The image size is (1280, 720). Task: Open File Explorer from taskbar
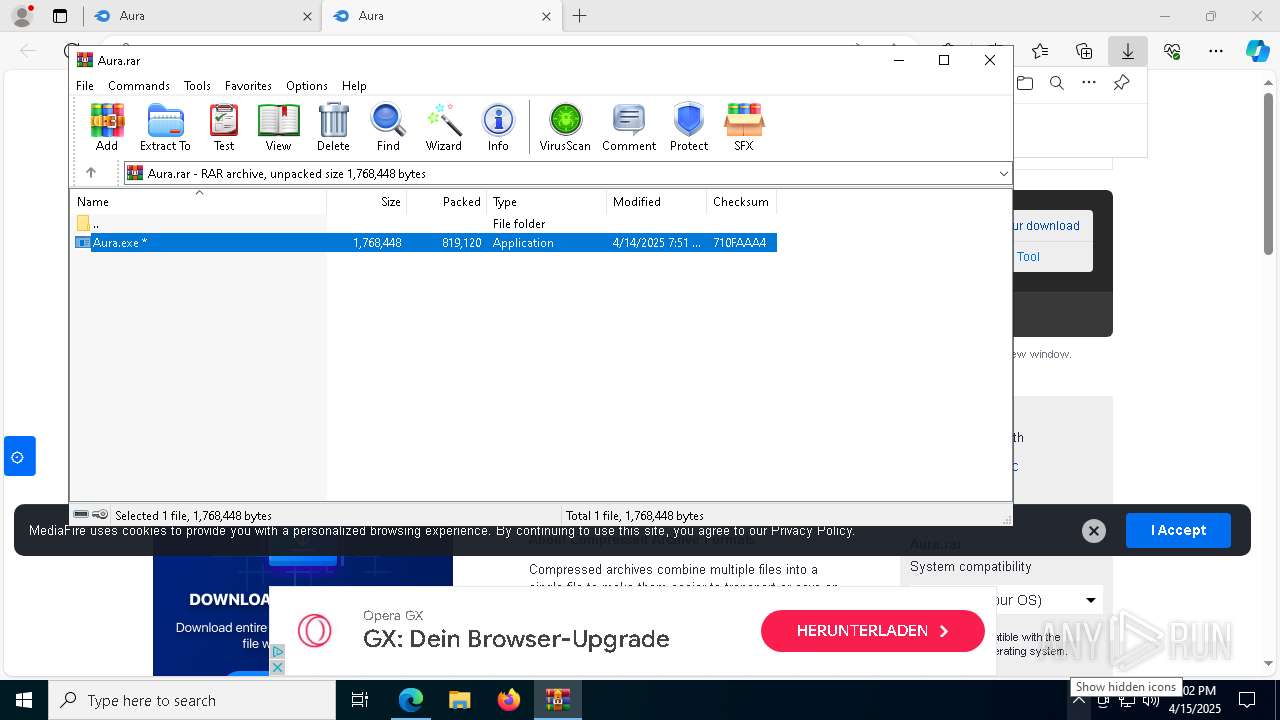tap(459, 700)
